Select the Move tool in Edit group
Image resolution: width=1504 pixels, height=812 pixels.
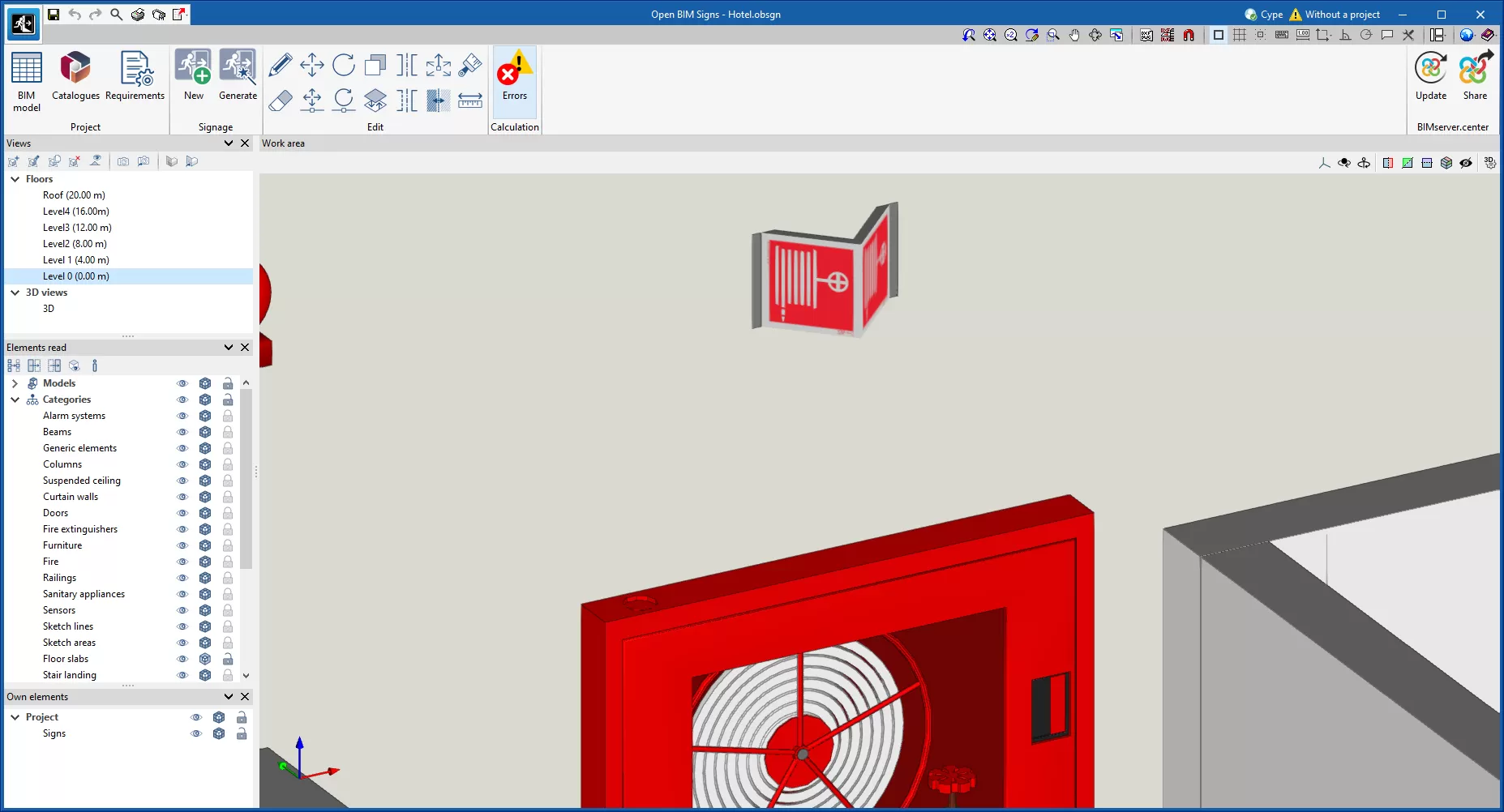coord(312,65)
